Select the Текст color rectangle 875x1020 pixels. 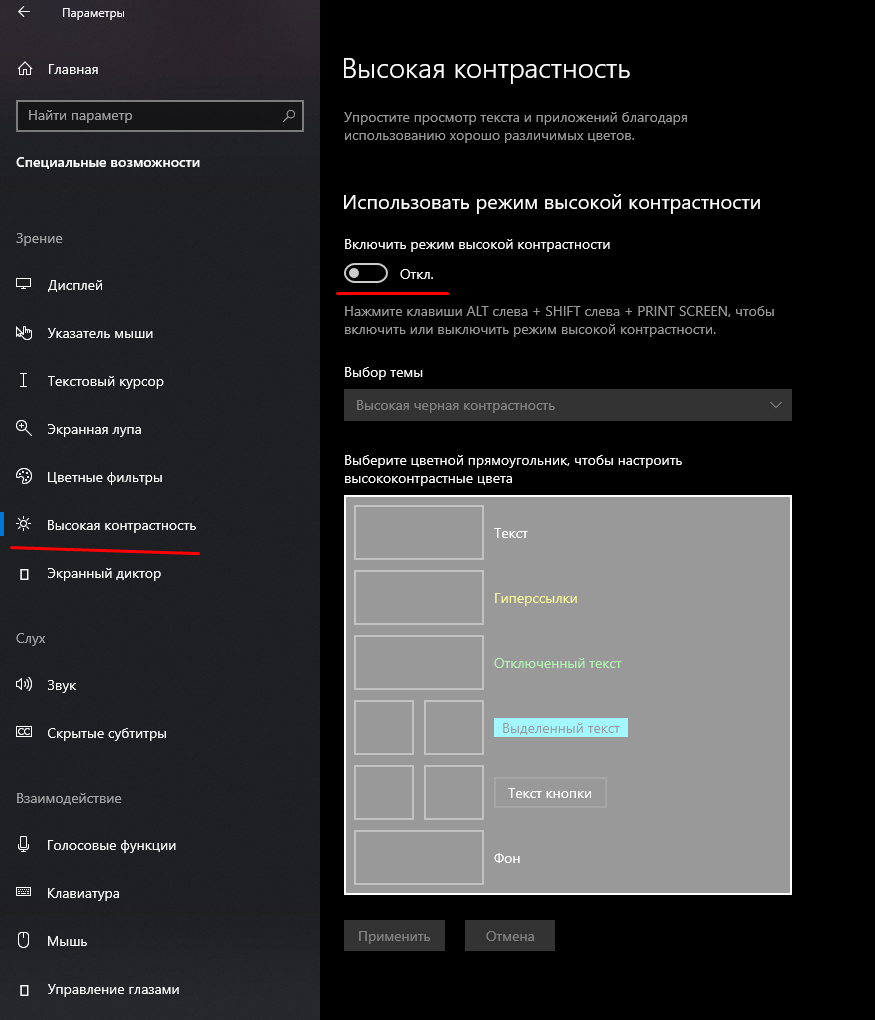[x=419, y=533]
